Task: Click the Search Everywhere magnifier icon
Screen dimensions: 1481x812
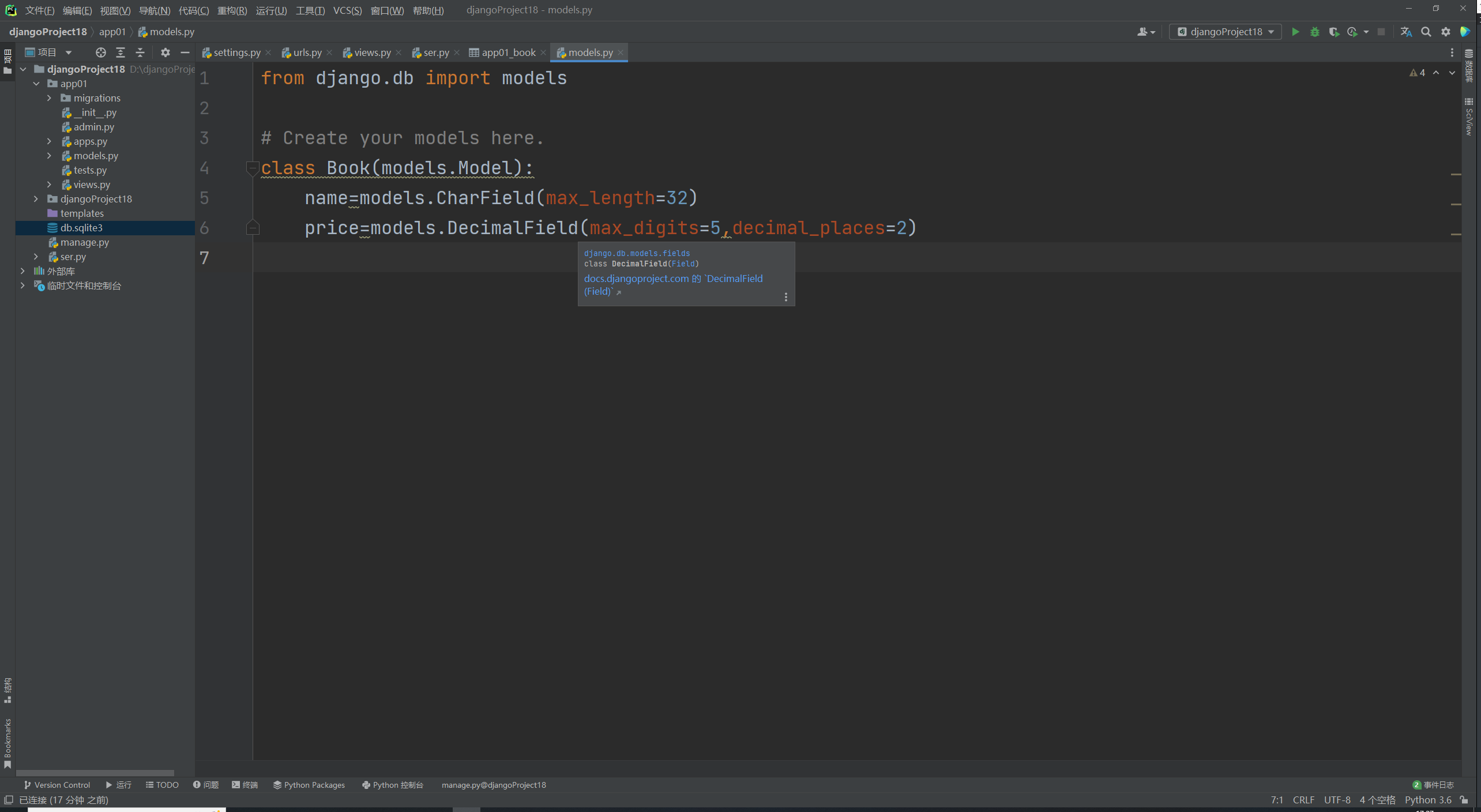Action: [x=1426, y=32]
